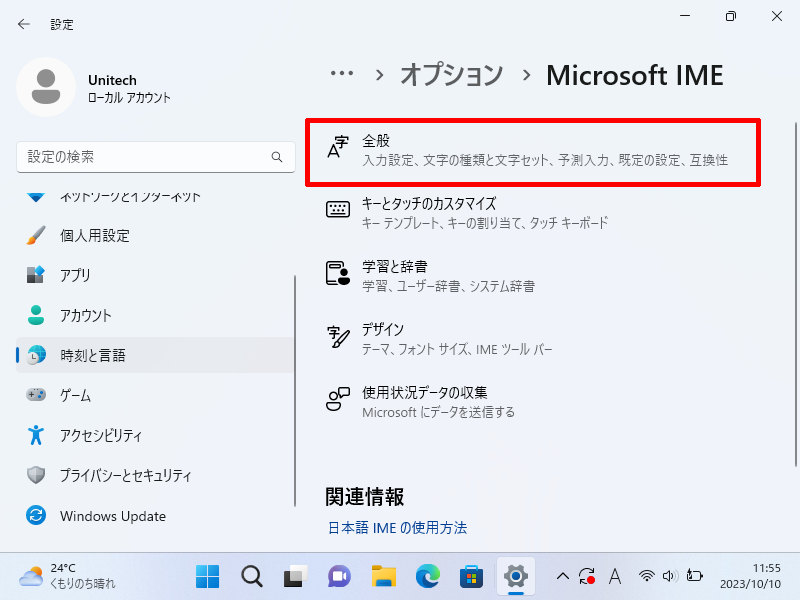The width and height of the screenshot is (800, 600).
Task: Open the Wi-Fi network tray icon
Action: pos(646,577)
